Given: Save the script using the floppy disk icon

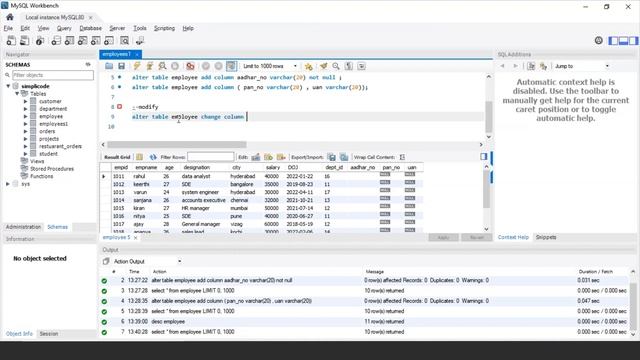Looking at the screenshot, I should (121, 66).
